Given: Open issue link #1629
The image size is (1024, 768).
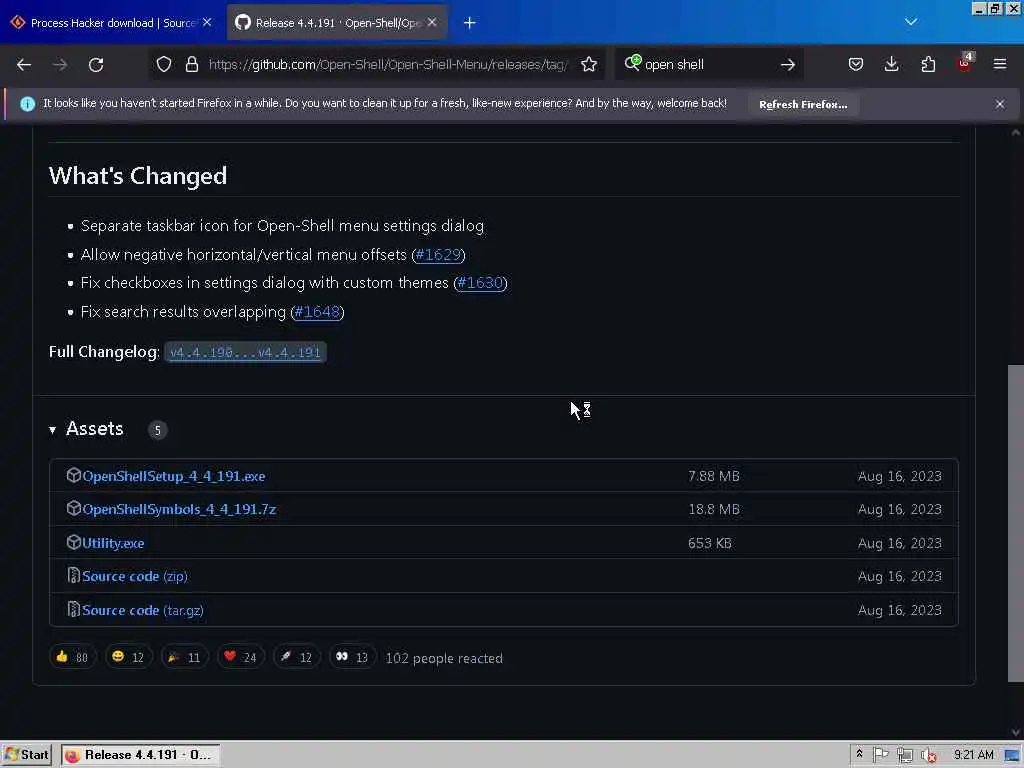Looking at the screenshot, I should (x=438, y=255).
